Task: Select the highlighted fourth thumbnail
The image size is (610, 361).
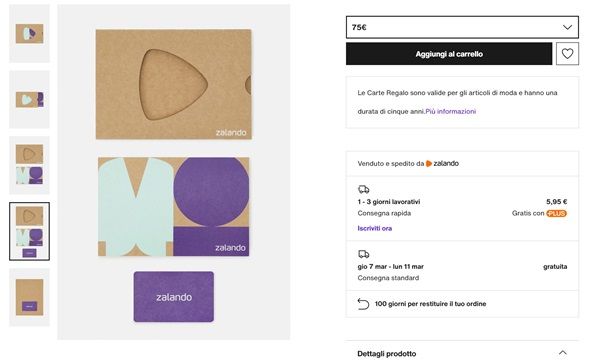Action: click(30, 231)
